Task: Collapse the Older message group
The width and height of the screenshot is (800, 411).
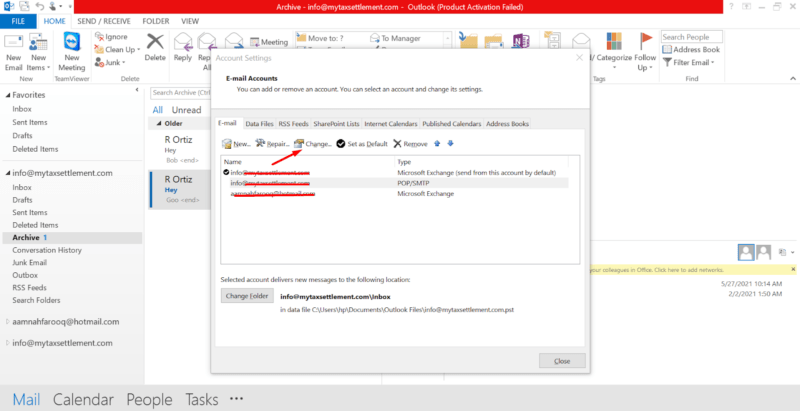Action: [160, 123]
